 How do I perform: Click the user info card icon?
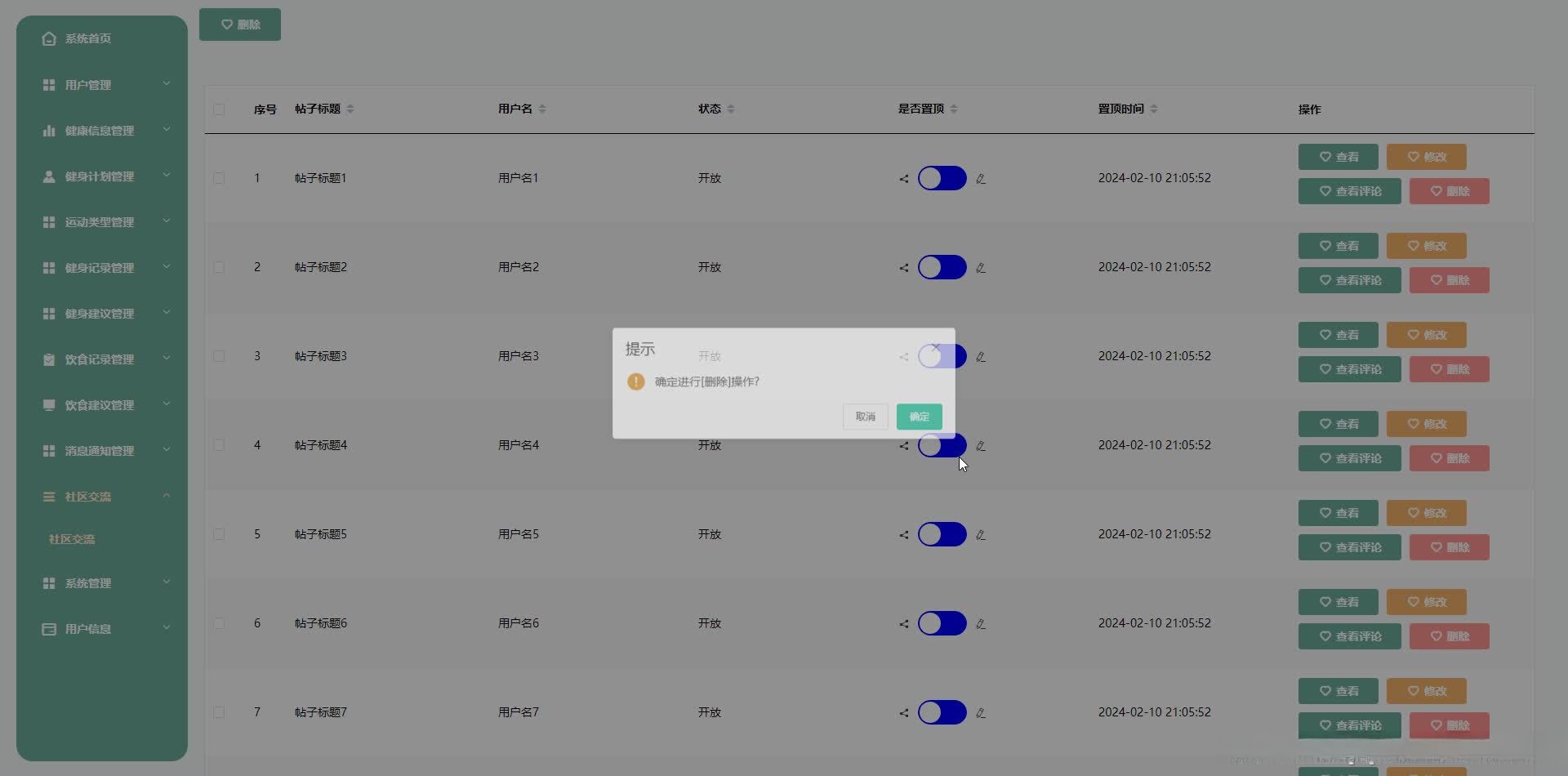point(49,629)
